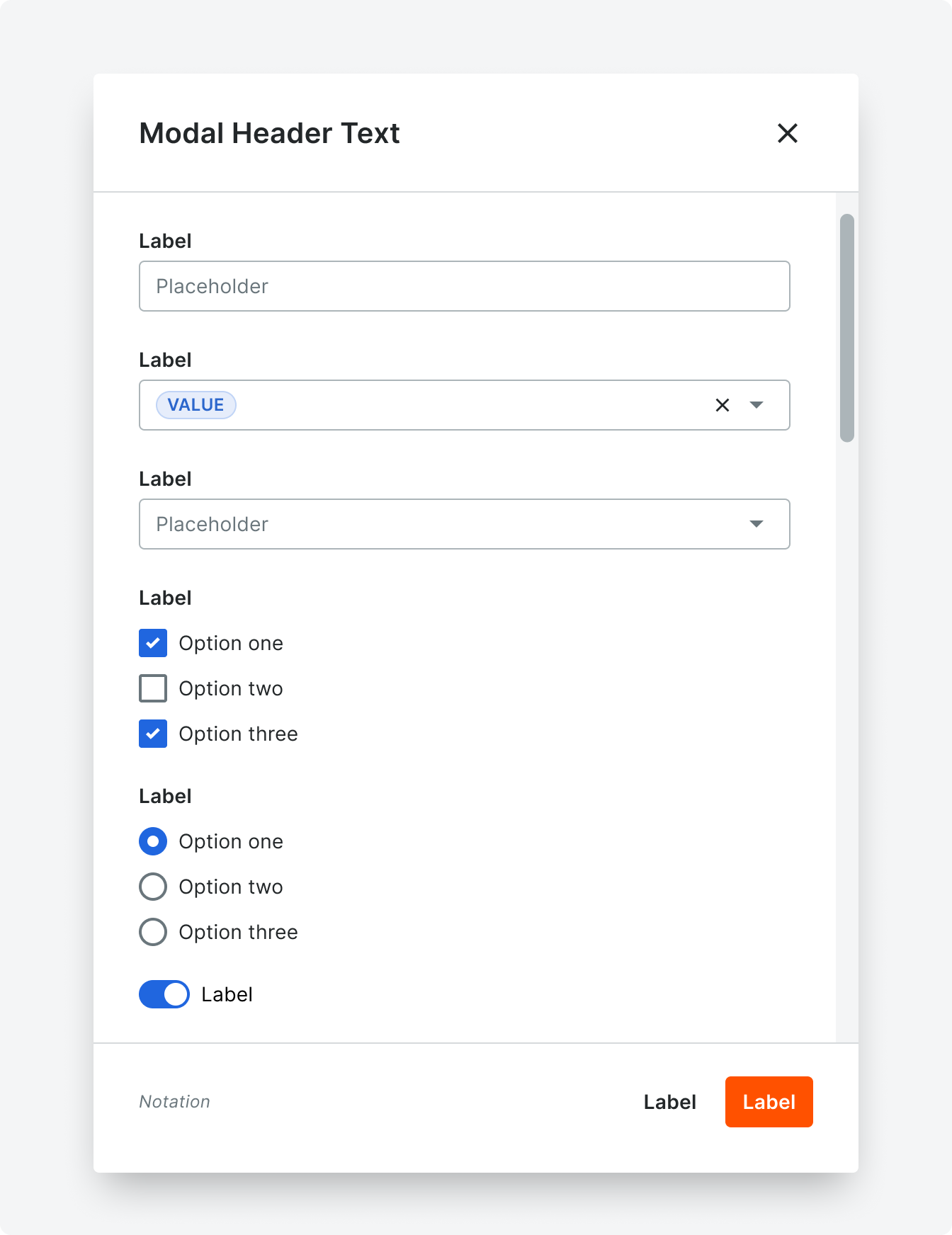Click the Placeholder select field
Viewport: 952px width, 1235px height.
pyautogui.click(x=439, y=524)
